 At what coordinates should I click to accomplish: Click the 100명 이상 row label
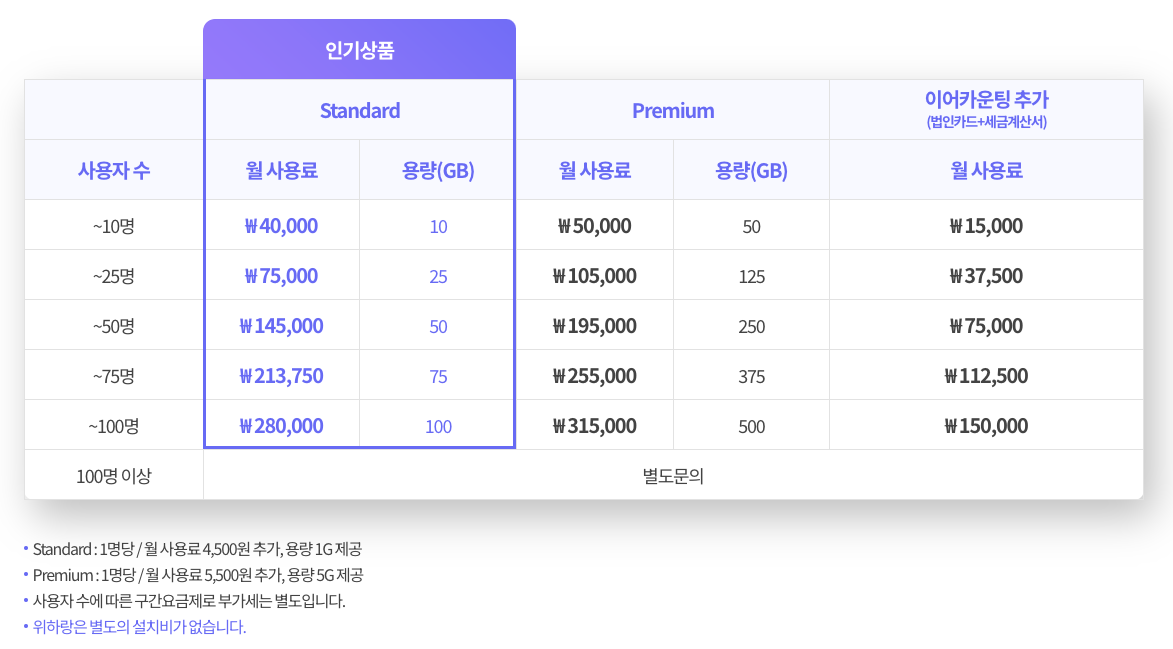point(114,476)
